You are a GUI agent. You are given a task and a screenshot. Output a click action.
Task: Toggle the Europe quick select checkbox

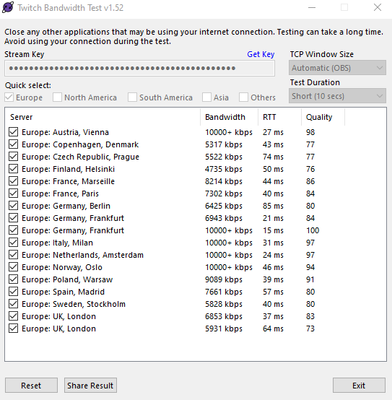(x=9, y=97)
